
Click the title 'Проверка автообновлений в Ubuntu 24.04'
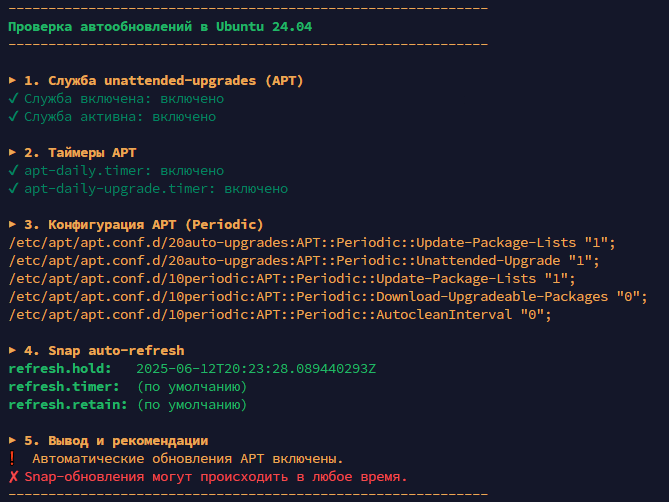coord(160,27)
